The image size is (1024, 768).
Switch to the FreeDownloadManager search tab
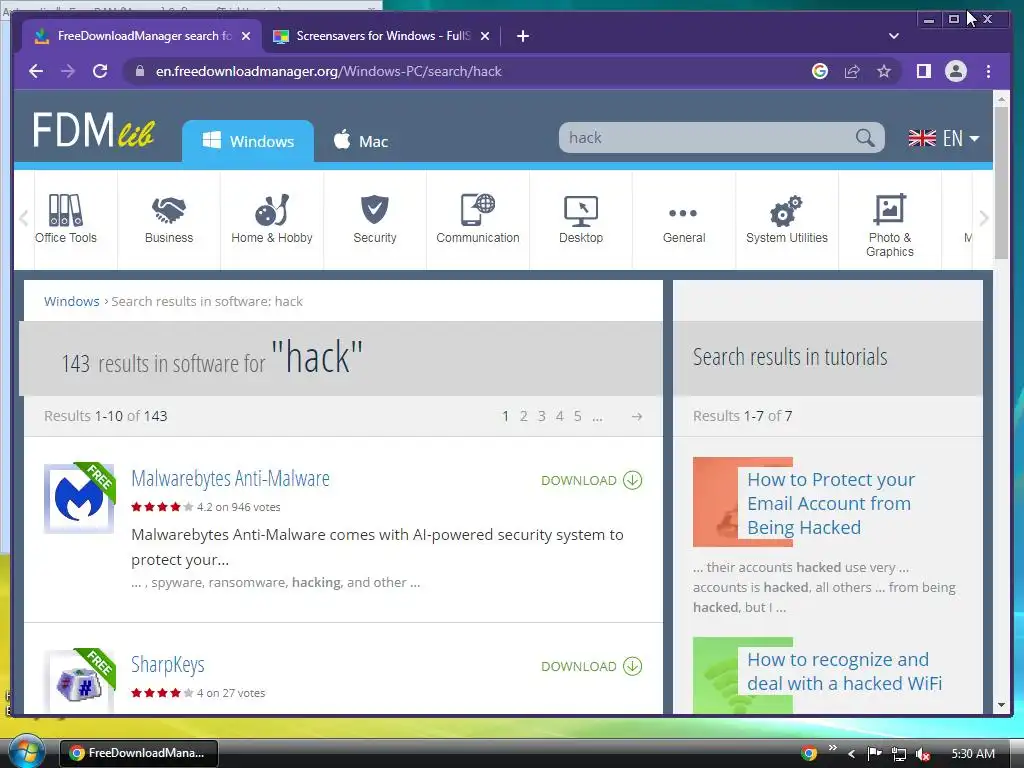click(x=142, y=36)
